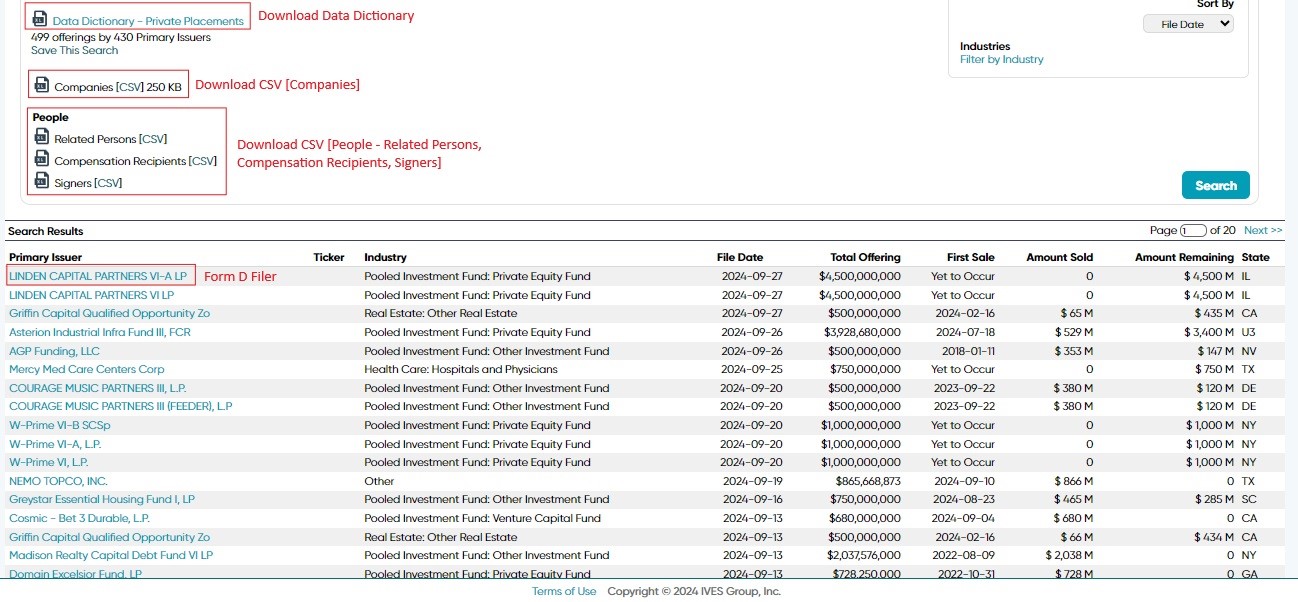
Task: Open the Sort By File Date dropdown
Action: coord(1188,24)
